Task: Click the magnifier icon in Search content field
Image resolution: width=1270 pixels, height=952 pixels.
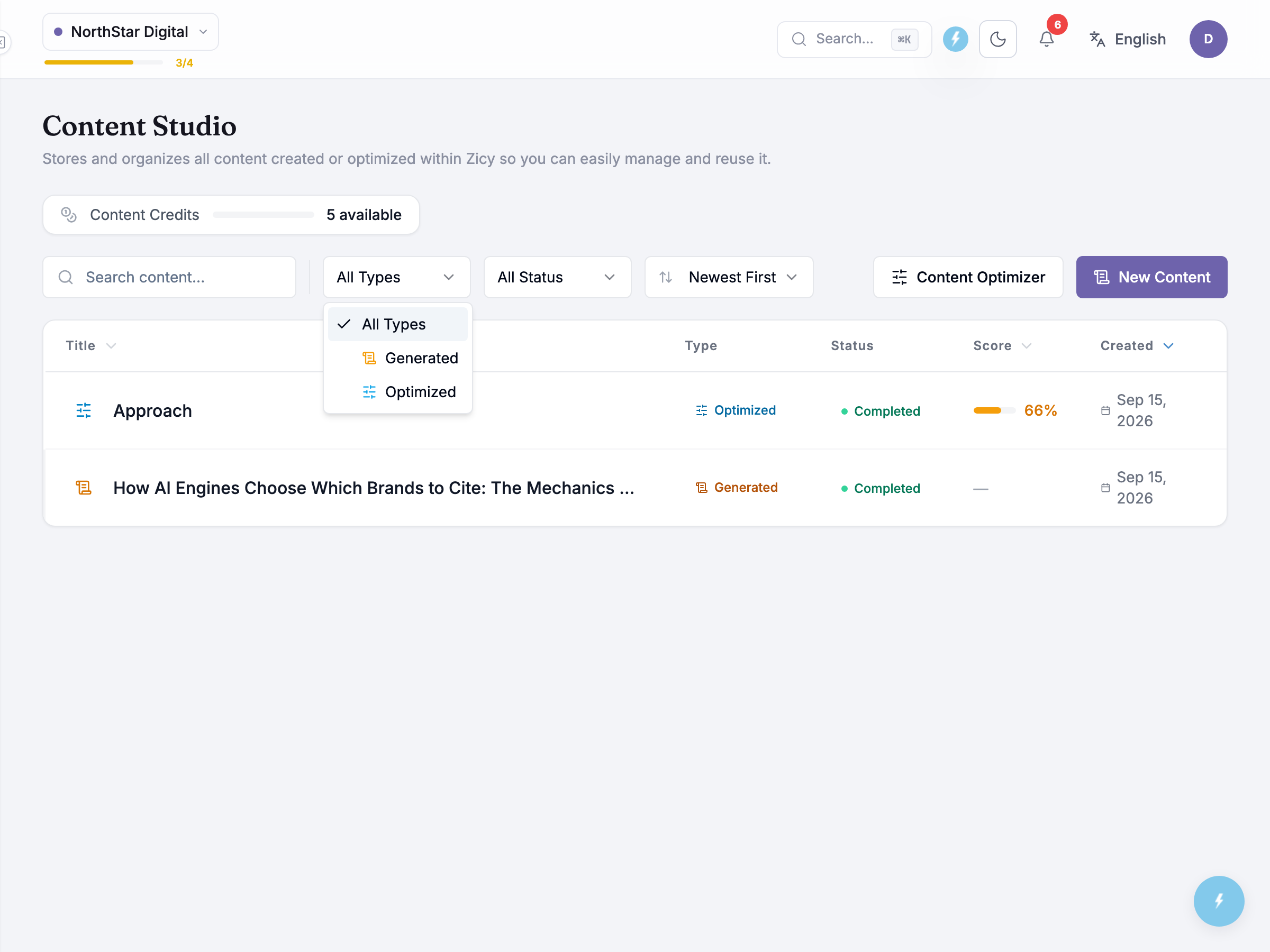Action: click(66, 277)
